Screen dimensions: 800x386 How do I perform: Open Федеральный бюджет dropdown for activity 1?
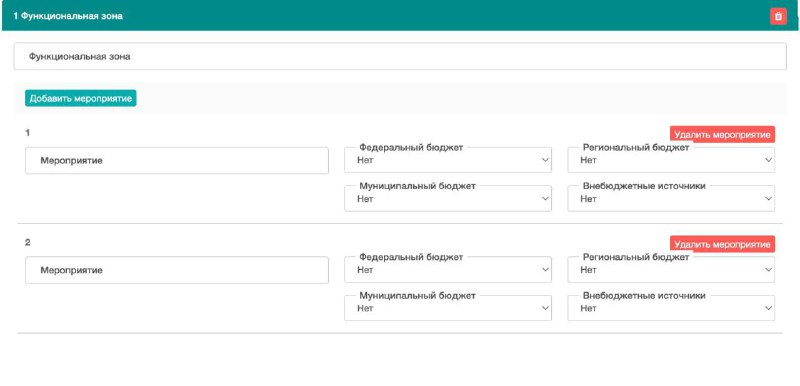coord(447,160)
